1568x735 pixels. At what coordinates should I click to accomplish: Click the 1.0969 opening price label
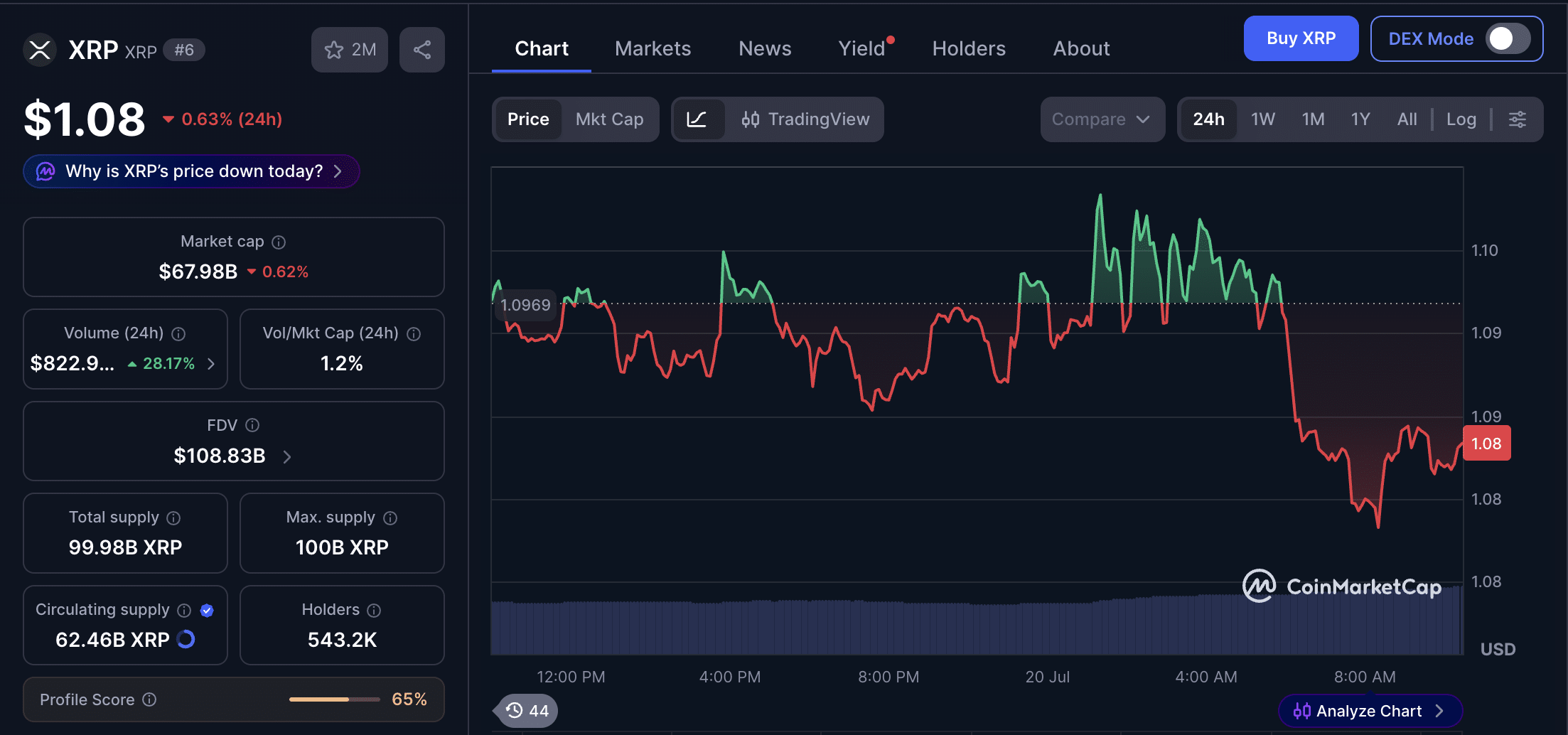point(525,305)
